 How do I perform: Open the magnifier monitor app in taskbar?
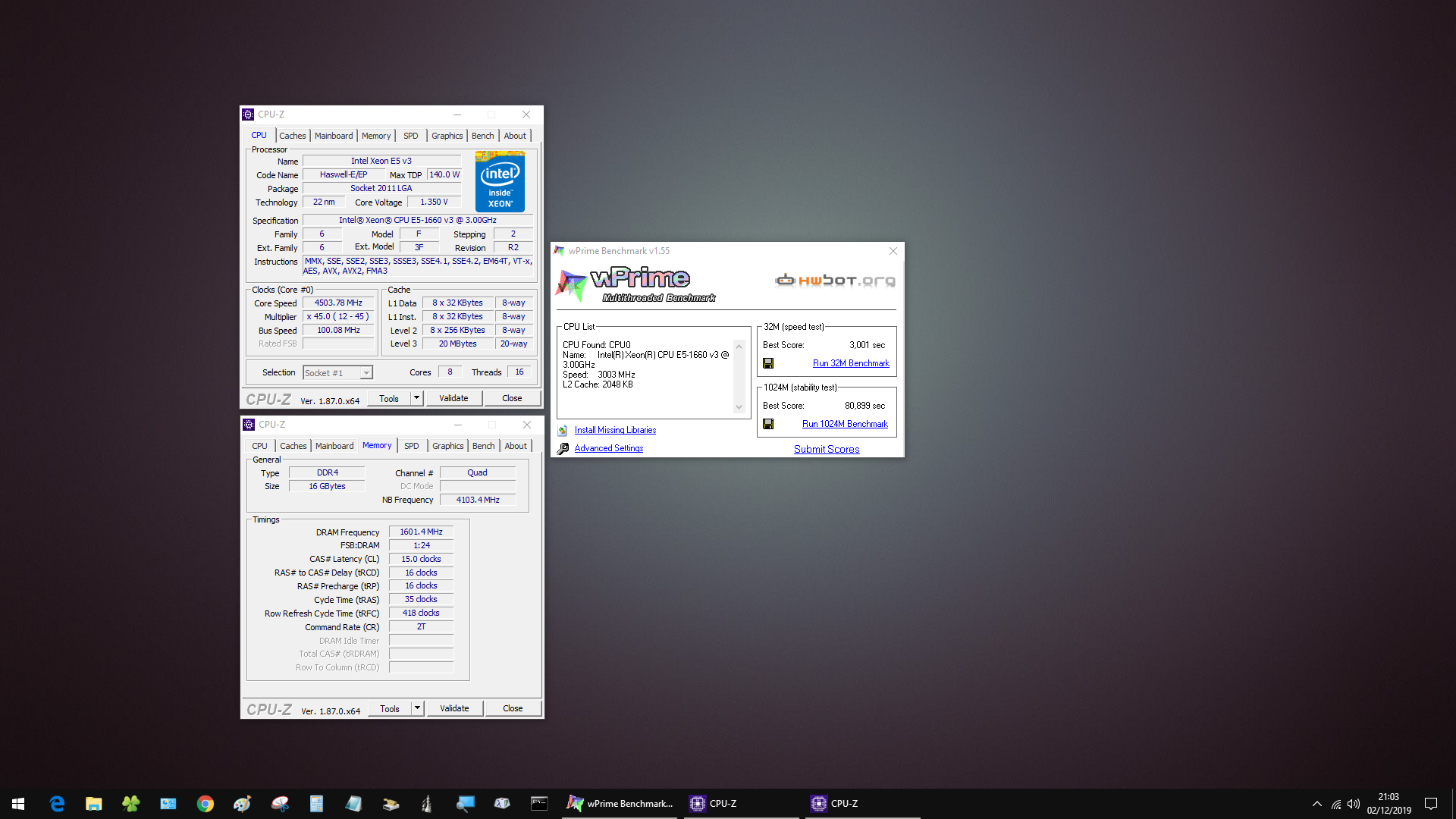[465, 804]
